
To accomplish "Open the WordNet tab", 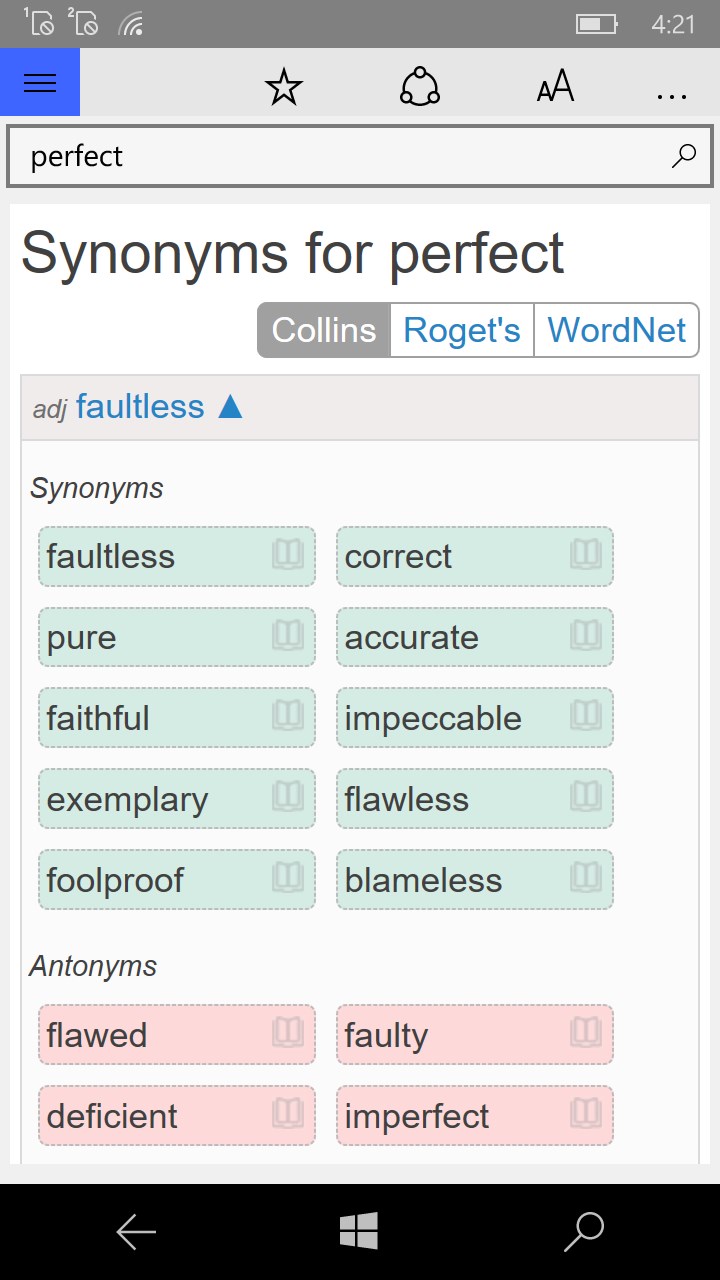I will click(x=617, y=330).
